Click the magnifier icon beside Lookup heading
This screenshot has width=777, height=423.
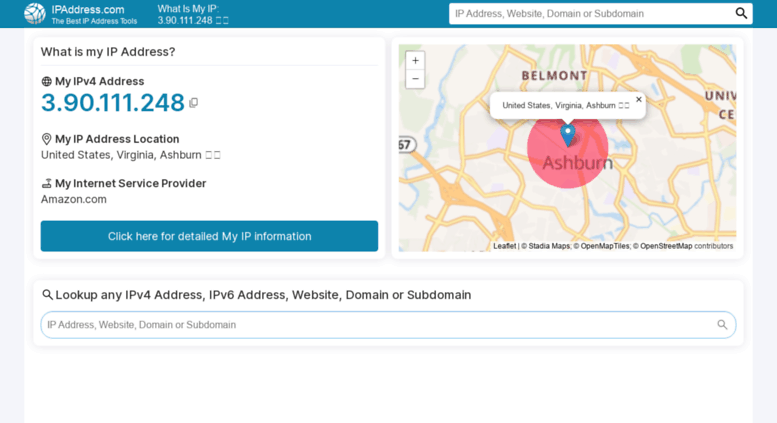pyautogui.click(x=47, y=295)
